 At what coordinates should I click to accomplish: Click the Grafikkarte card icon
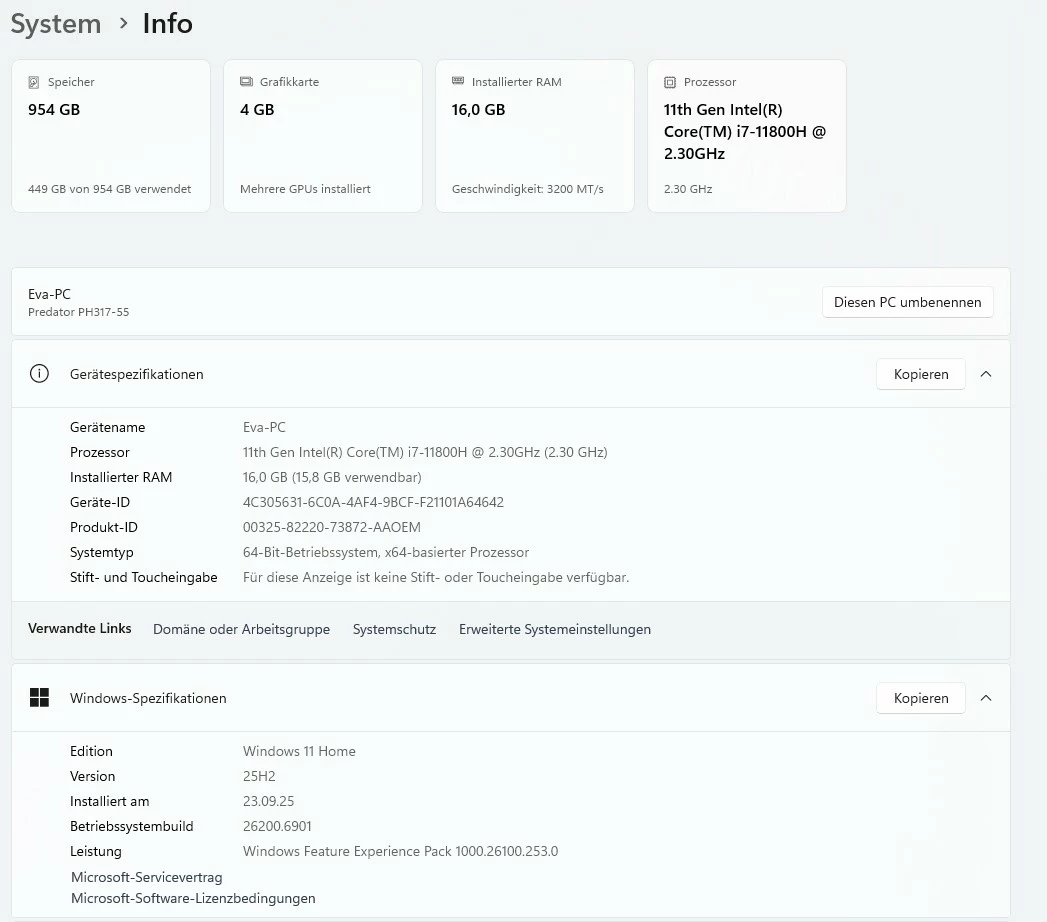click(x=246, y=81)
